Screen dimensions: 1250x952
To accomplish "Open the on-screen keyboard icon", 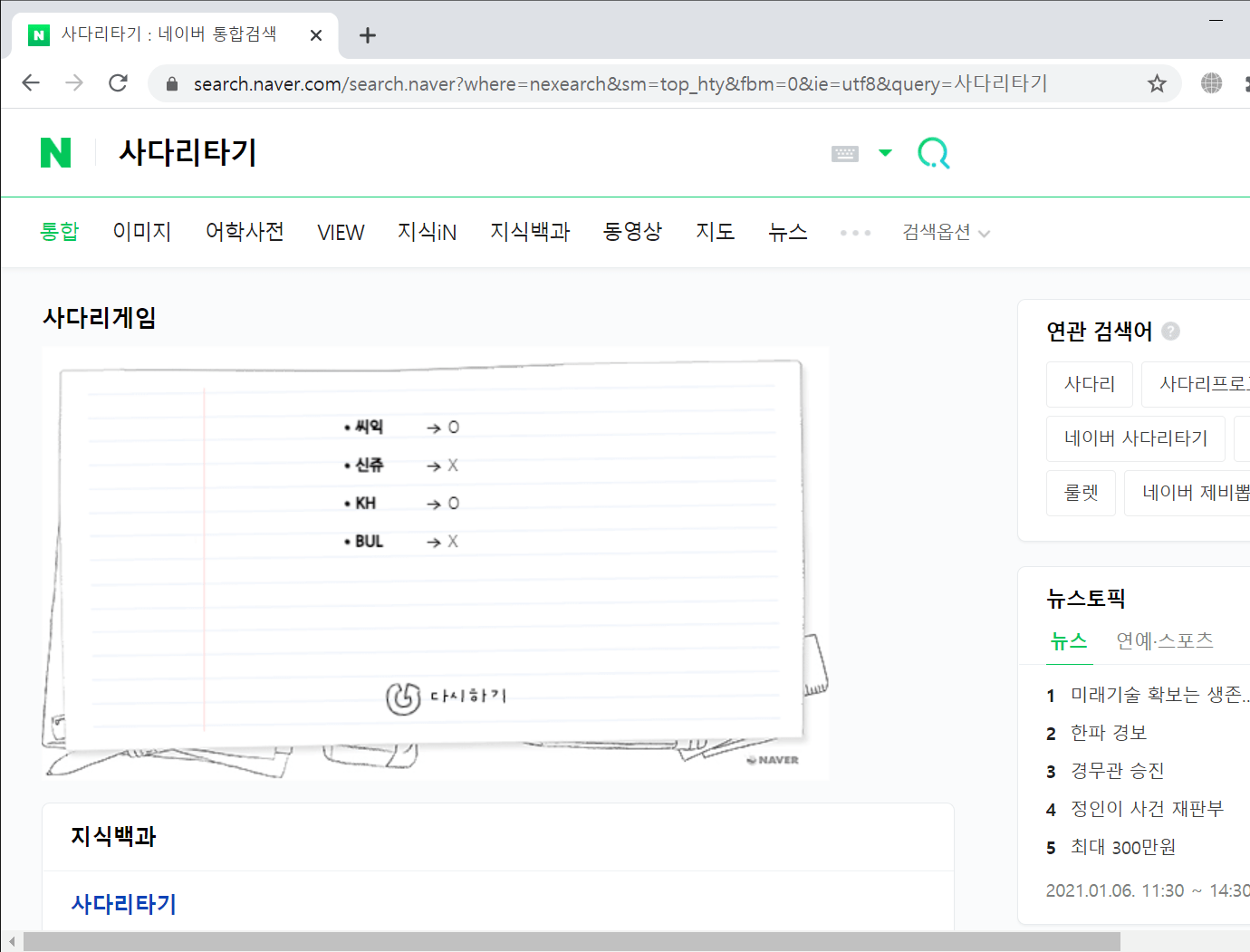I will point(845,153).
